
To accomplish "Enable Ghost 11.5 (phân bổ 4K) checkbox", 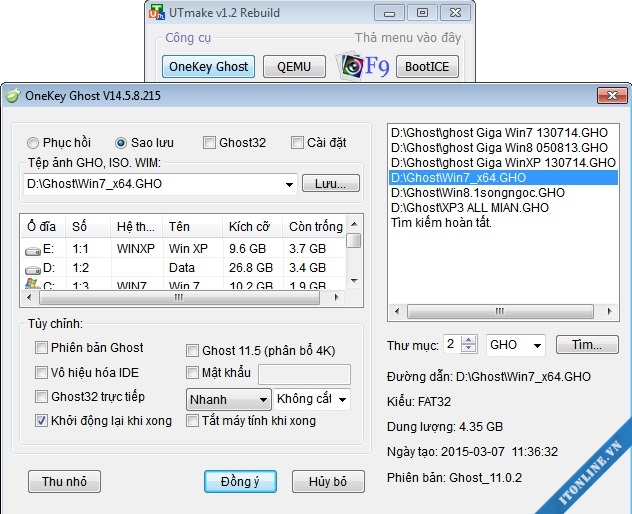I will [192, 351].
